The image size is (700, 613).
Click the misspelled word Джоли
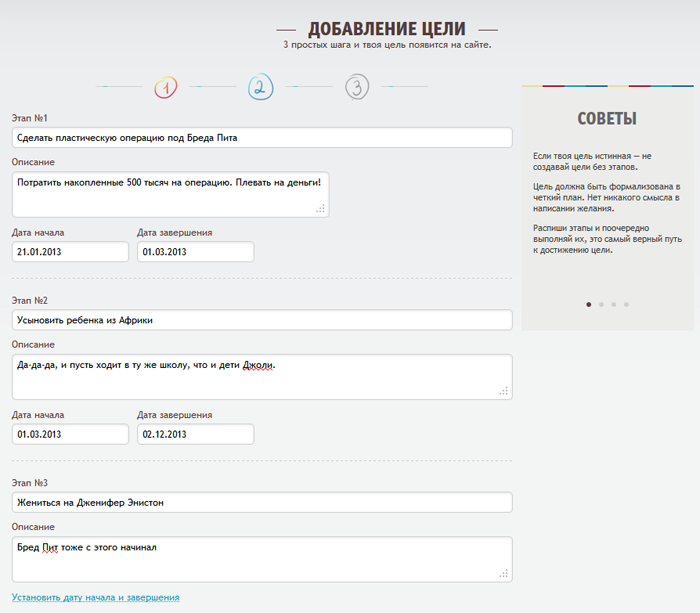tap(258, 365)
